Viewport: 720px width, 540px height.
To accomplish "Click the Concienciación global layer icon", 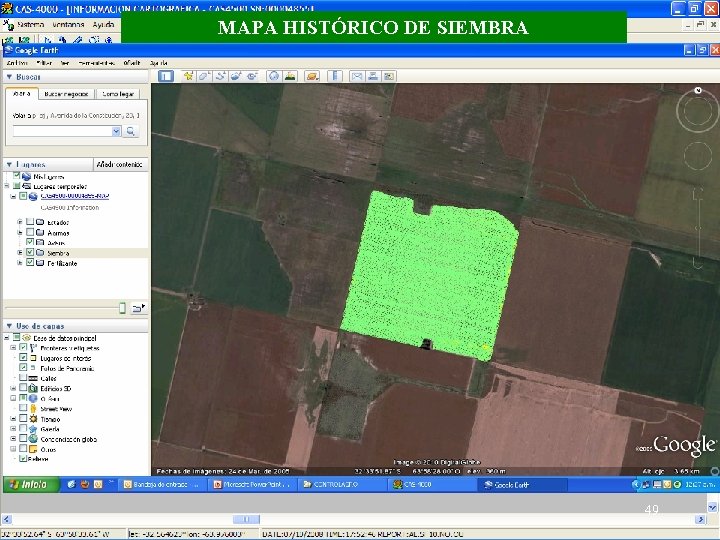I will [33, 439].
